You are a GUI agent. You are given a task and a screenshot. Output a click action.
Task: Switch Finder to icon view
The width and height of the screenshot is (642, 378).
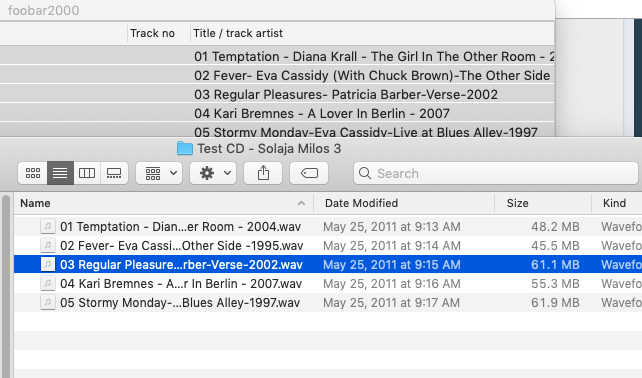33,173
